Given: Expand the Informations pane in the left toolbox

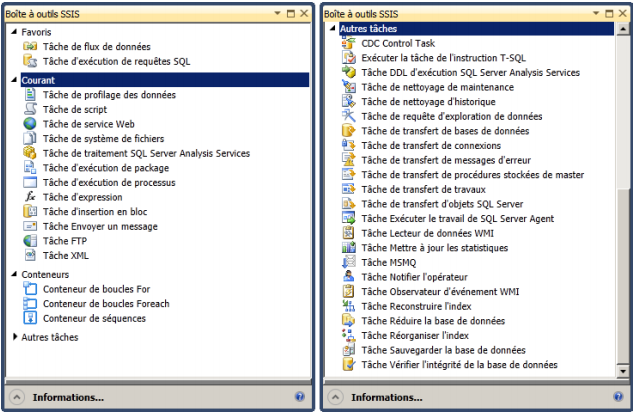Looking at the screenshot, I should pos(16,397).
